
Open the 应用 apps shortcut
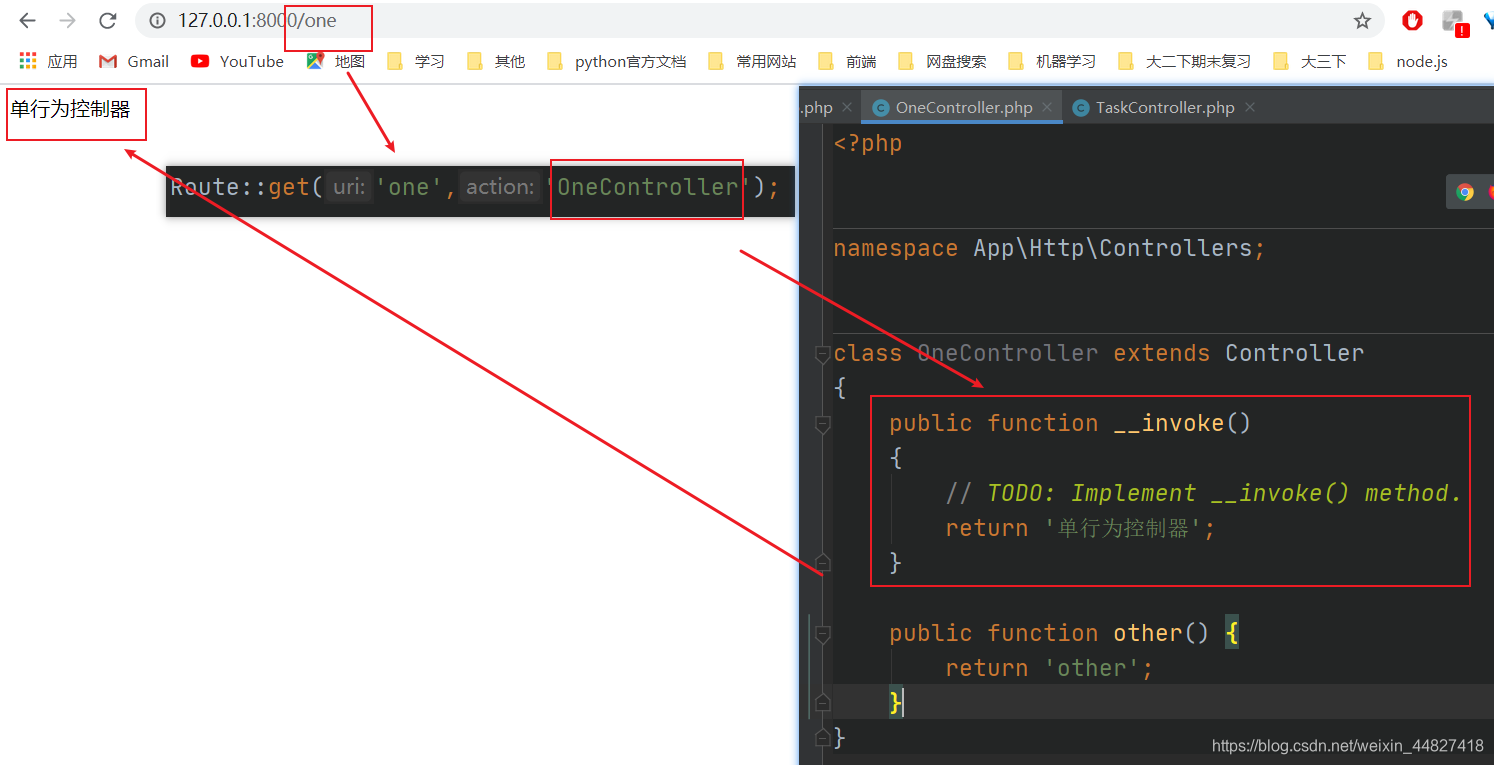pyautogui.click(x=49, y=61)
